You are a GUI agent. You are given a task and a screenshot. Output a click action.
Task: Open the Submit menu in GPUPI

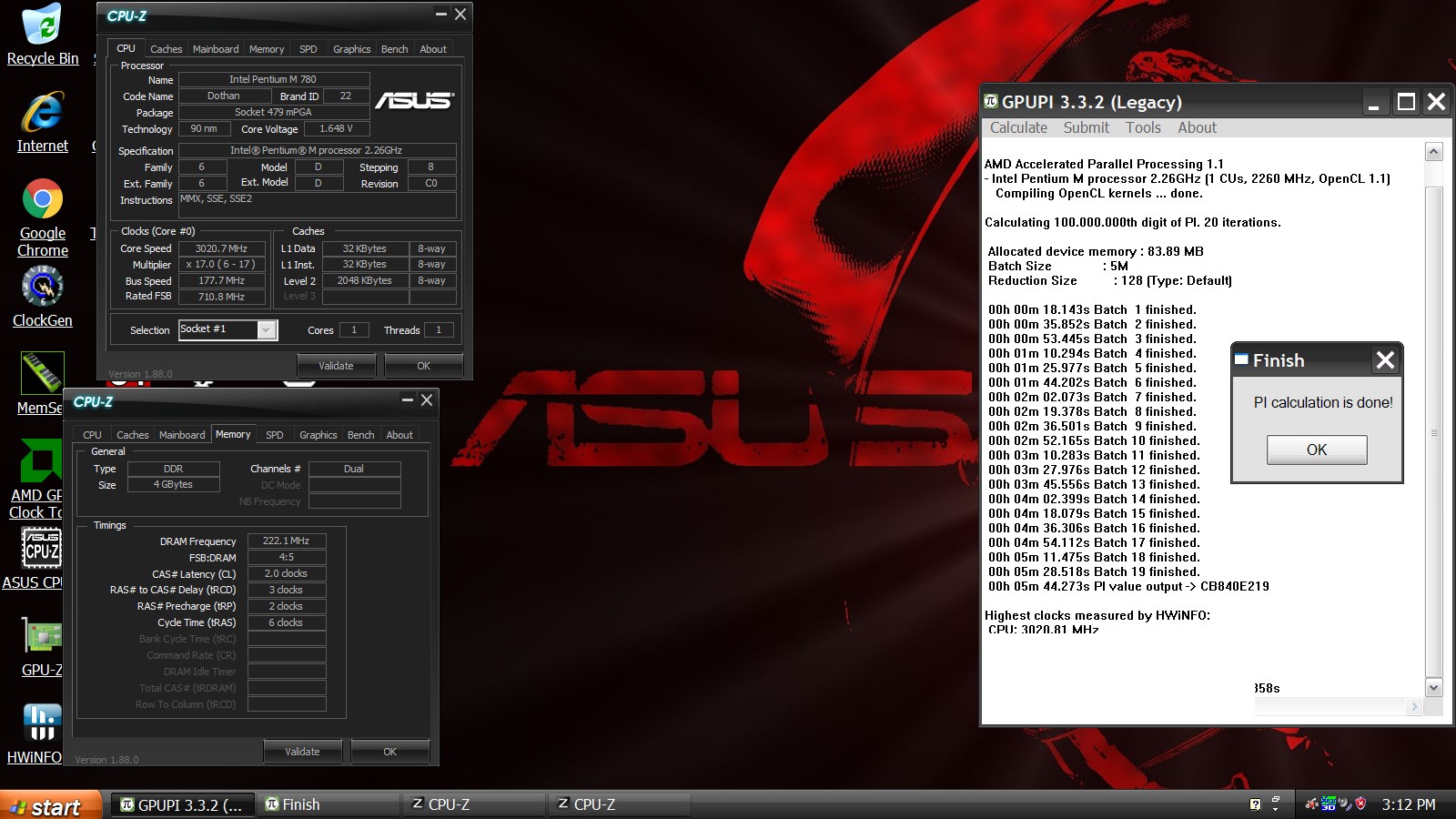click(x=1087, y=128)
